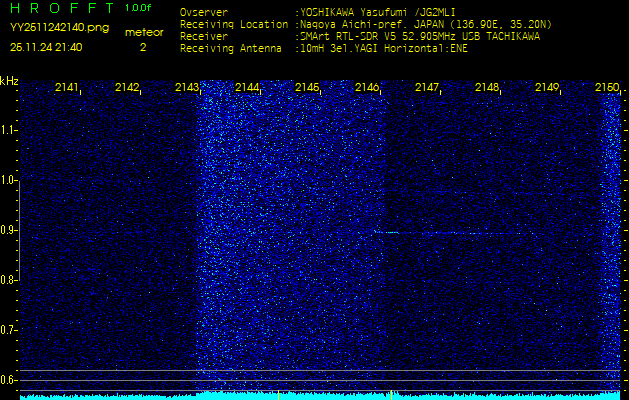Click the observer name YOSHIKAWA Yasufumi /JG2MLI
The width and height of the screenshot is (629, 400).
click(377, 12)
